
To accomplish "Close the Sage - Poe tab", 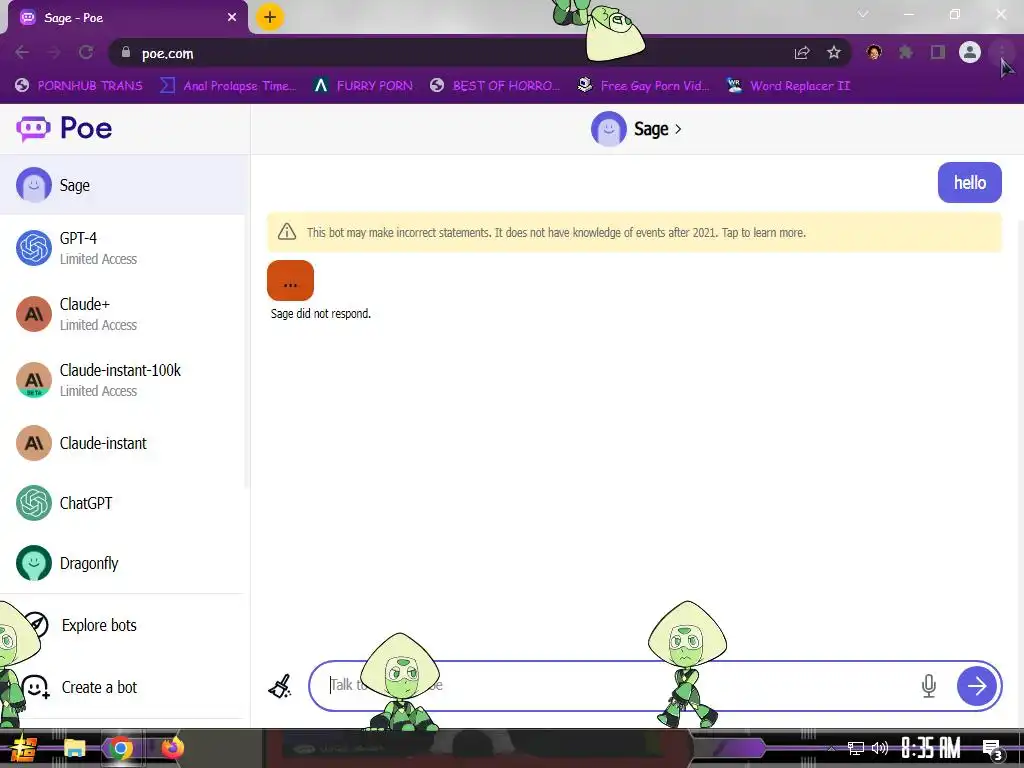I will click(232, 18).
